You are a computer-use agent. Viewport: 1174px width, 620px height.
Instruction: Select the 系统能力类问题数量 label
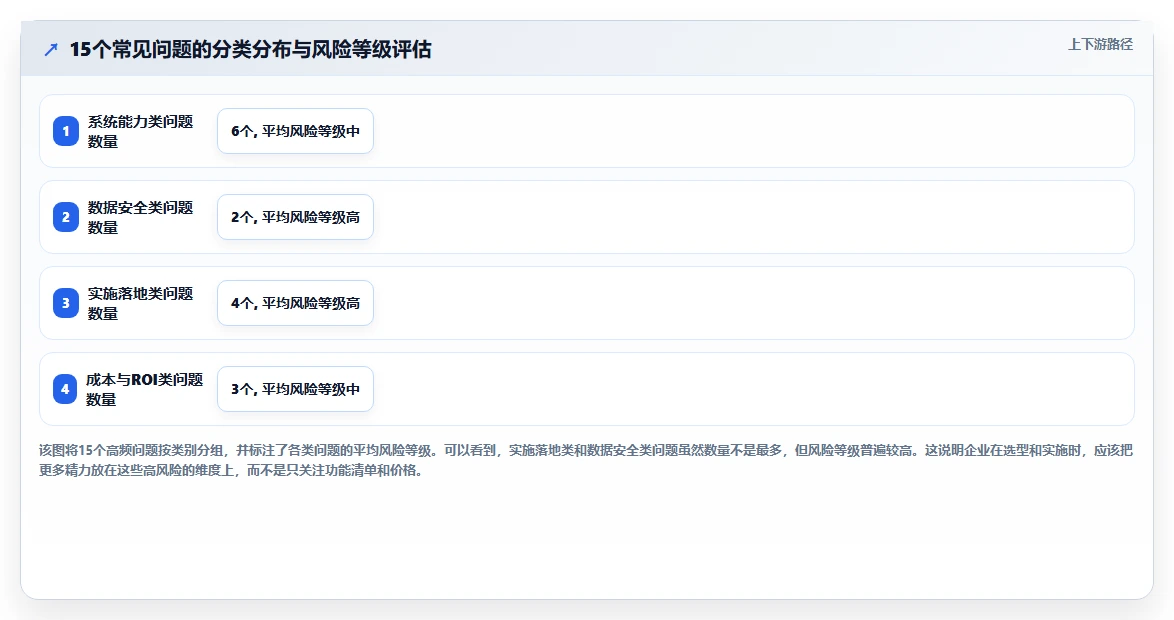tap(141, 131)
